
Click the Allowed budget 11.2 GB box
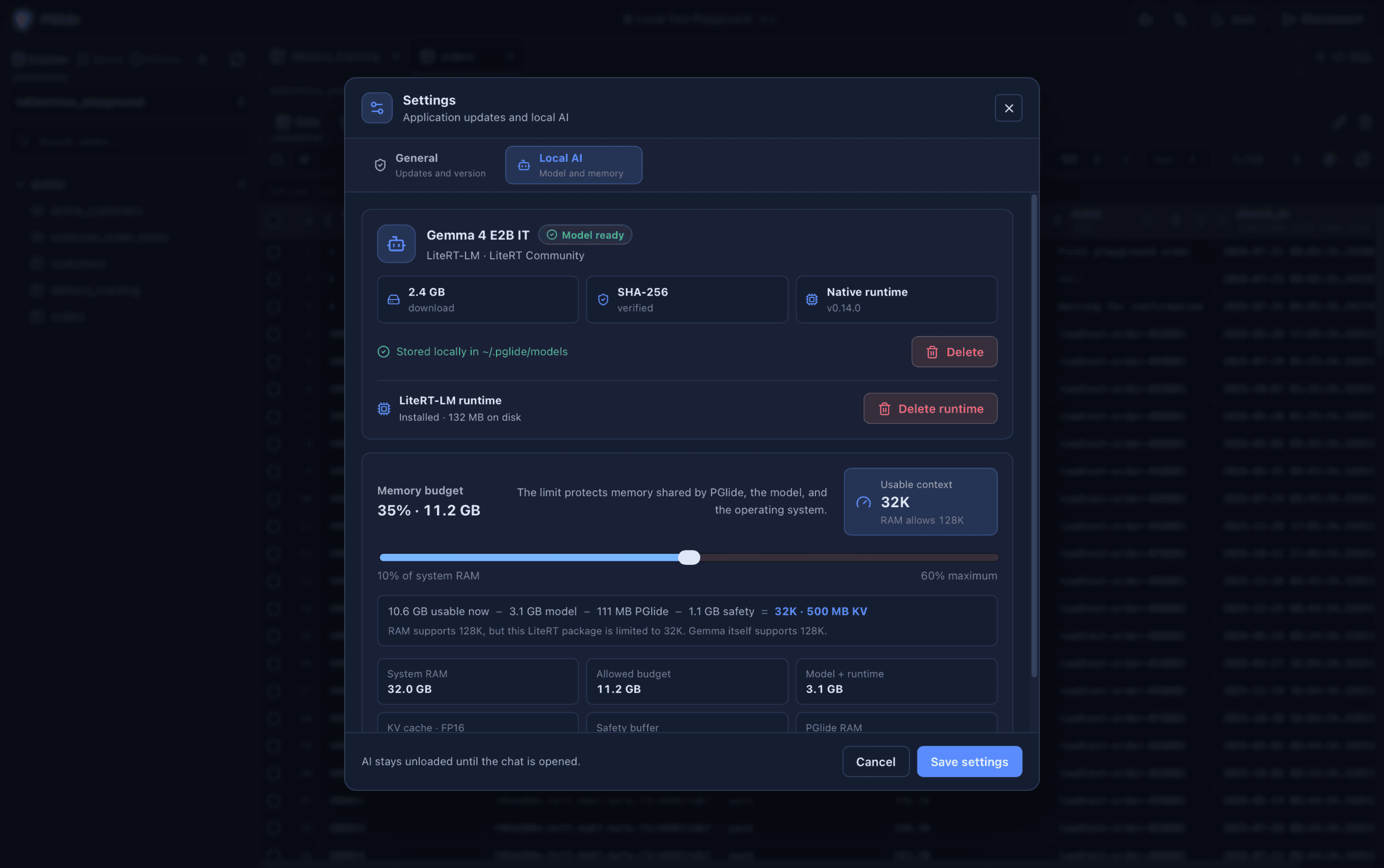tap(687, 681)
